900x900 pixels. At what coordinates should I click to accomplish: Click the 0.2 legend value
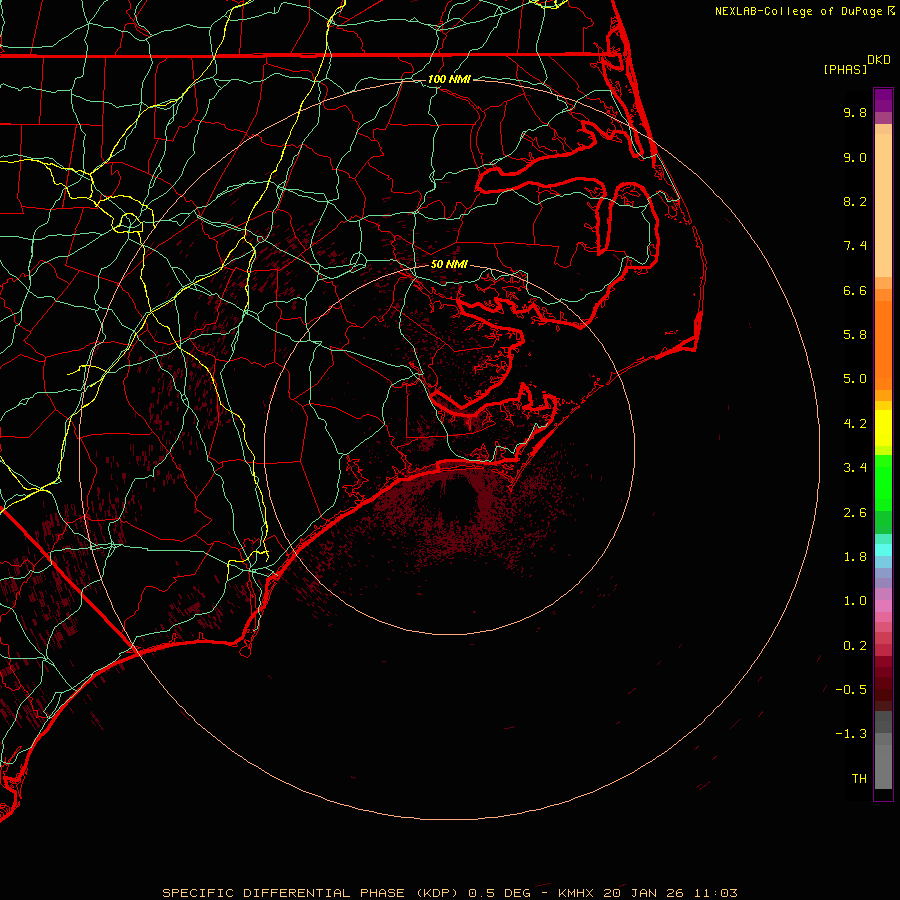pos(855,646)
